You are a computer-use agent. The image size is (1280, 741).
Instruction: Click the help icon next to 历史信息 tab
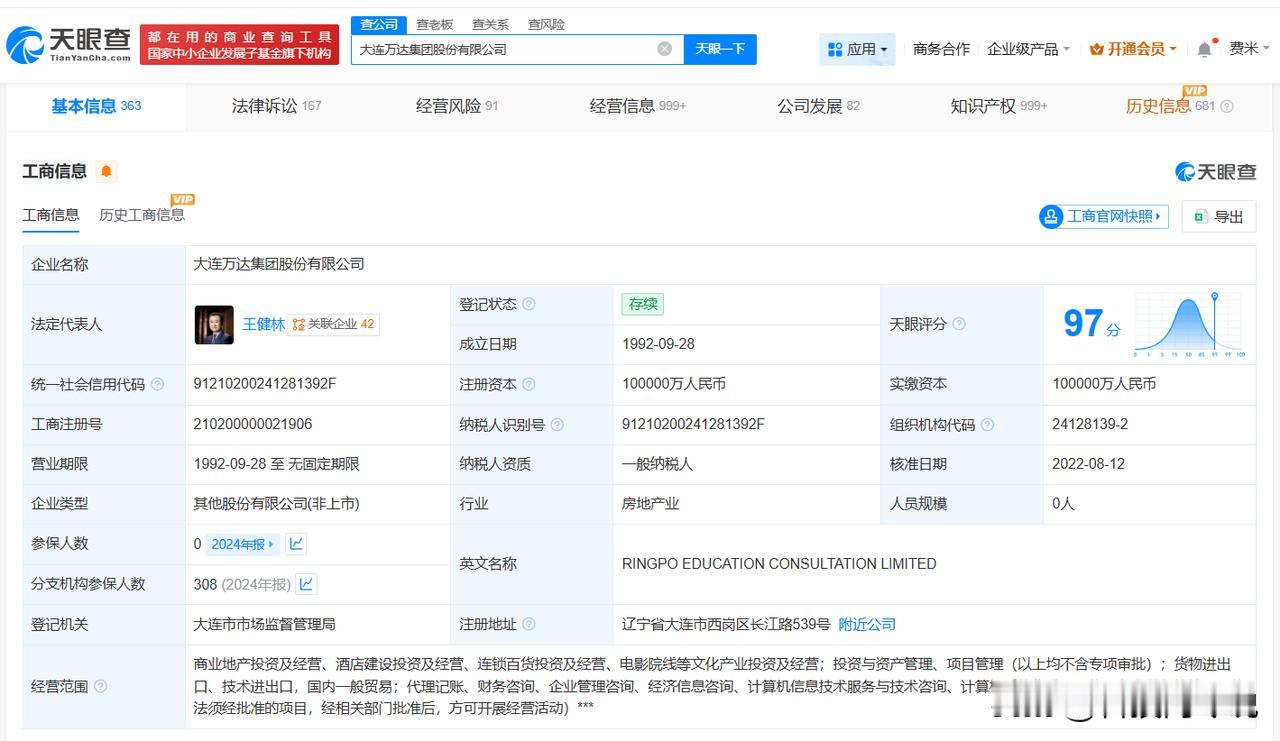click(x=1227, y=106)
